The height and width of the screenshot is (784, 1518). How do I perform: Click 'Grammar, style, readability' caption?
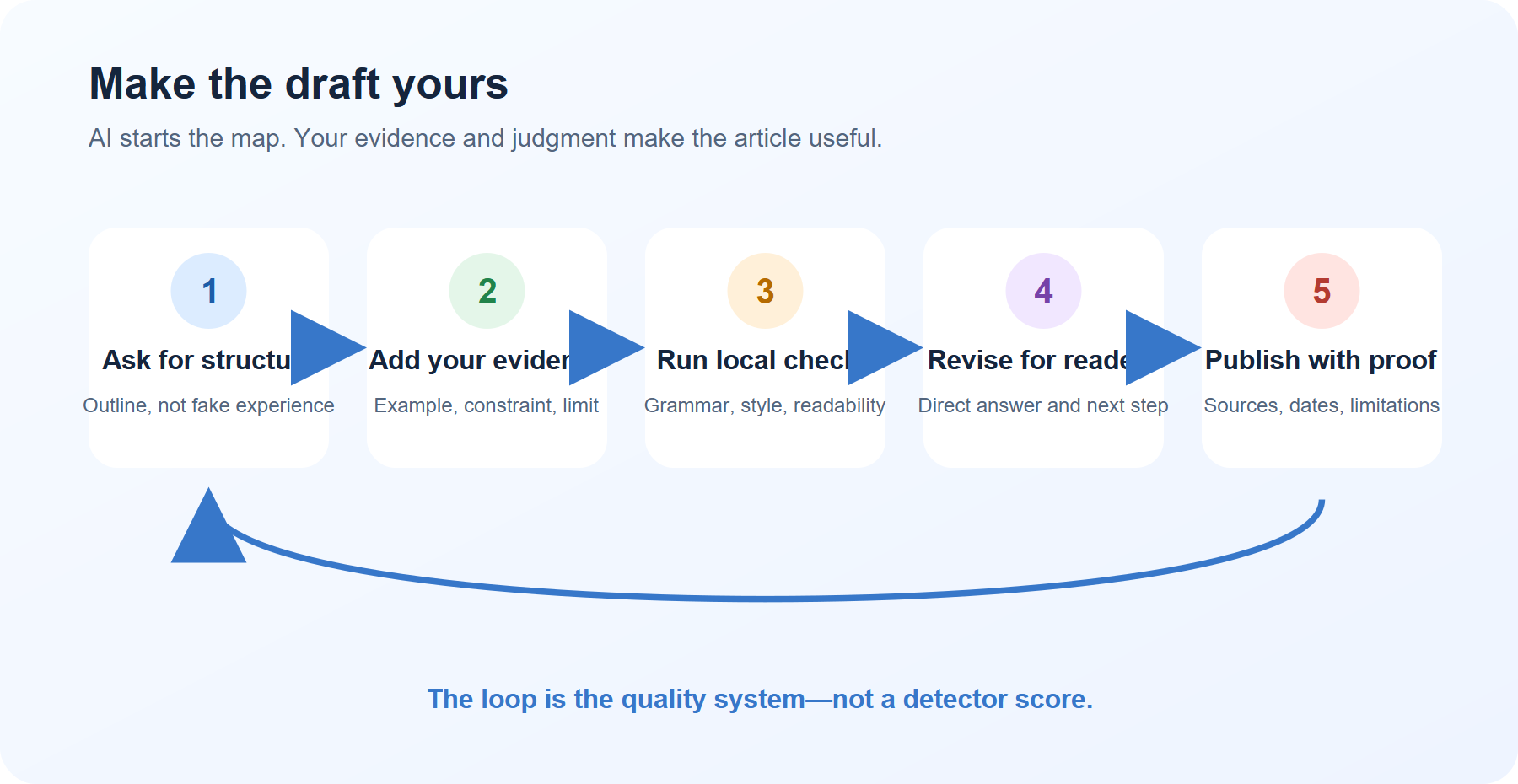(x=765, y=405)
